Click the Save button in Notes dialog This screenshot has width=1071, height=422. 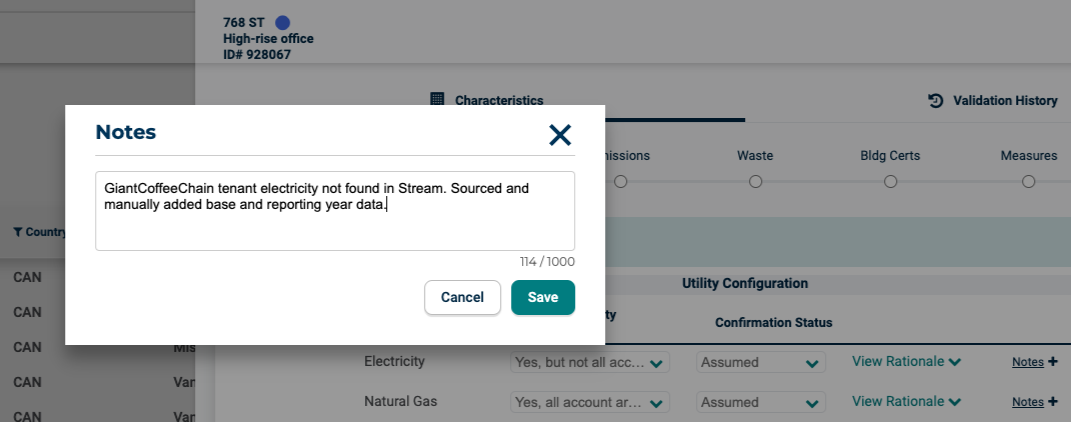542,297
